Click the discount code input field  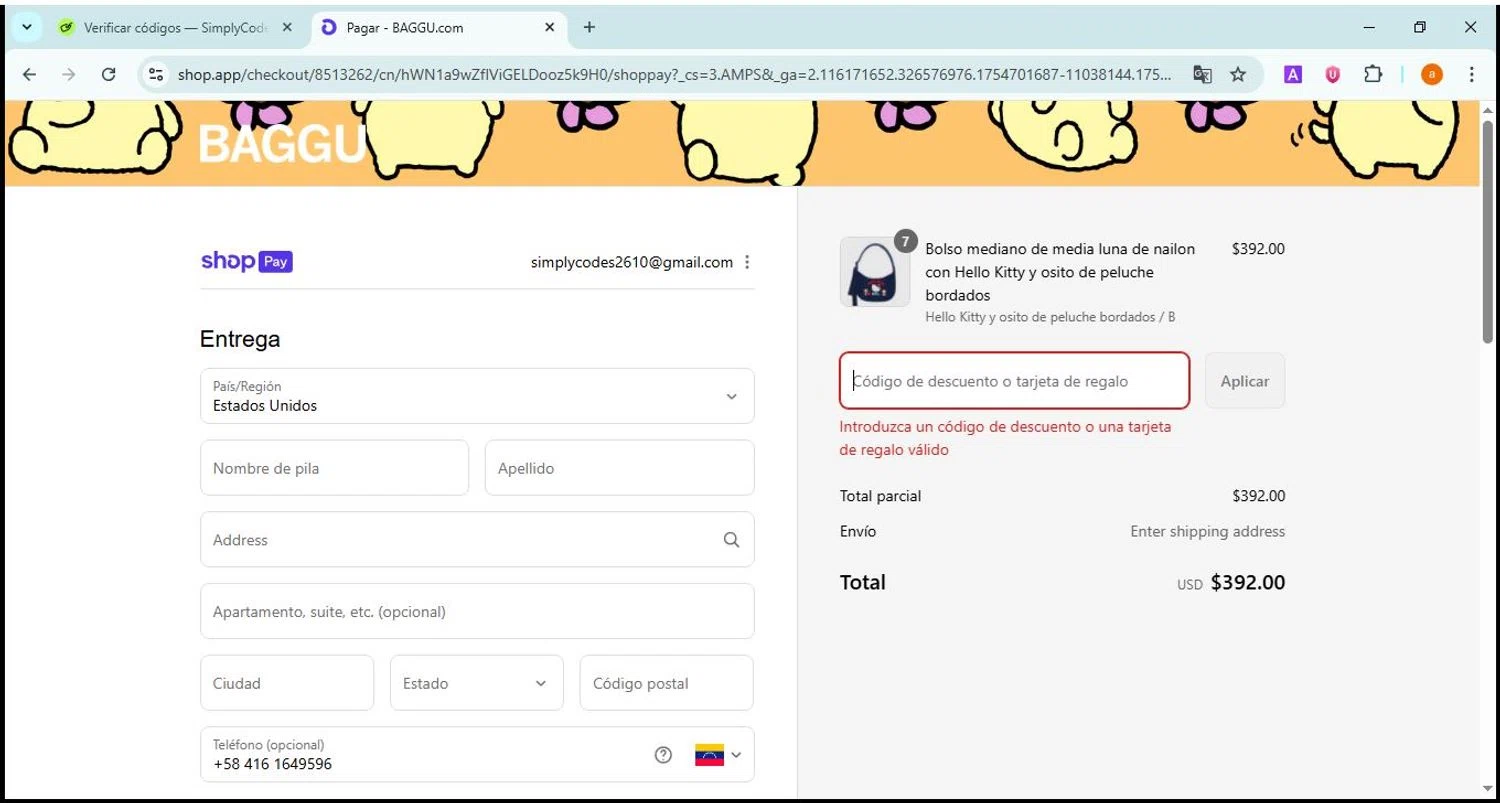pos(1014,381)
